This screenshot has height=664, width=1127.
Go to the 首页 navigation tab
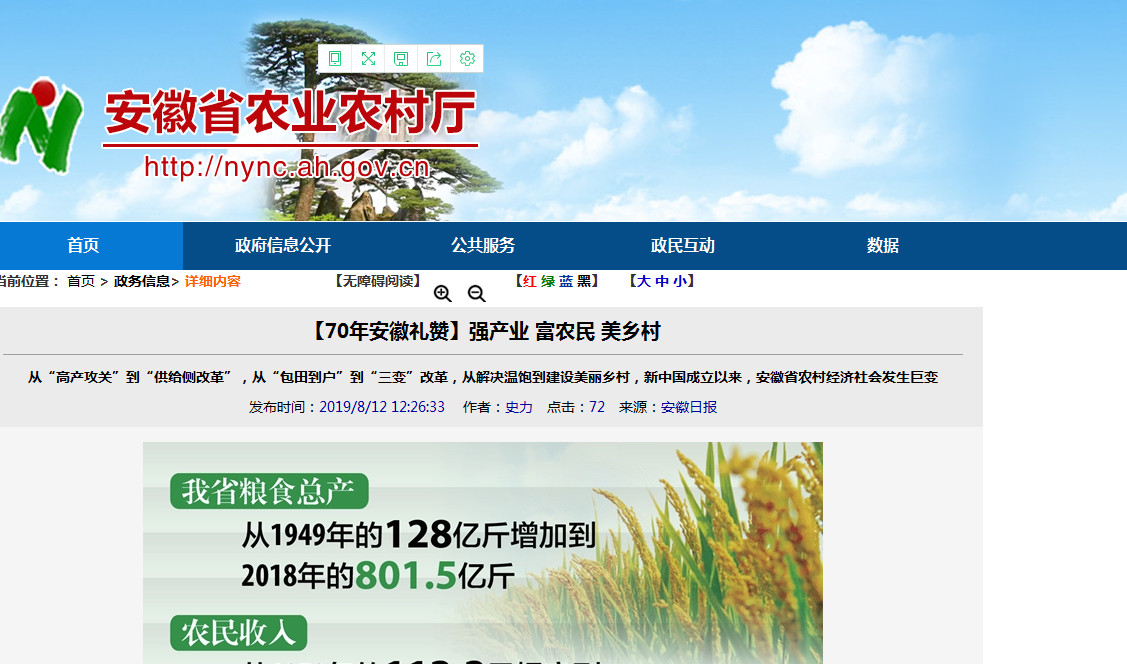tap(83, 246)
